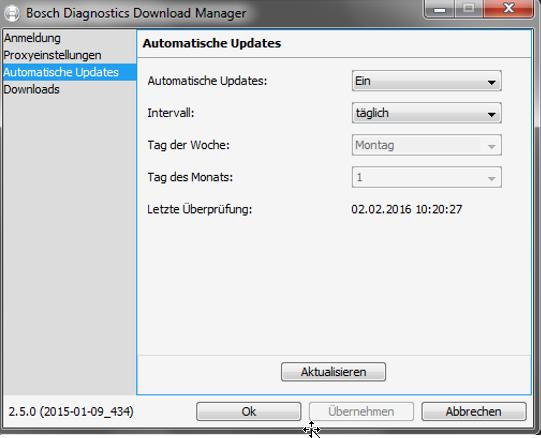Click the Tag des Monats label
Viewport: 541px width, 438px height.
pos(190,177)
